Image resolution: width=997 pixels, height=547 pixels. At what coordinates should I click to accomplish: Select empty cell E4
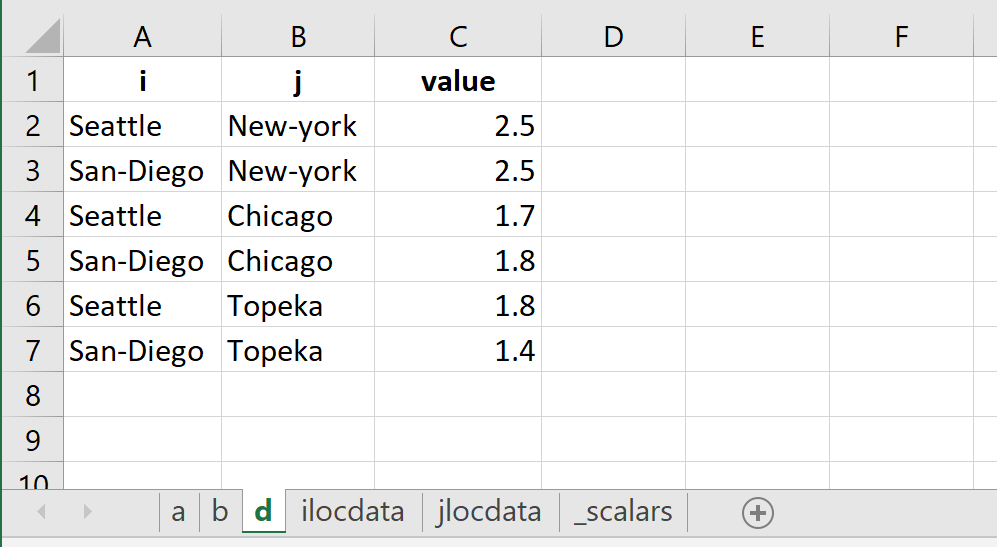tap(757, 216)
